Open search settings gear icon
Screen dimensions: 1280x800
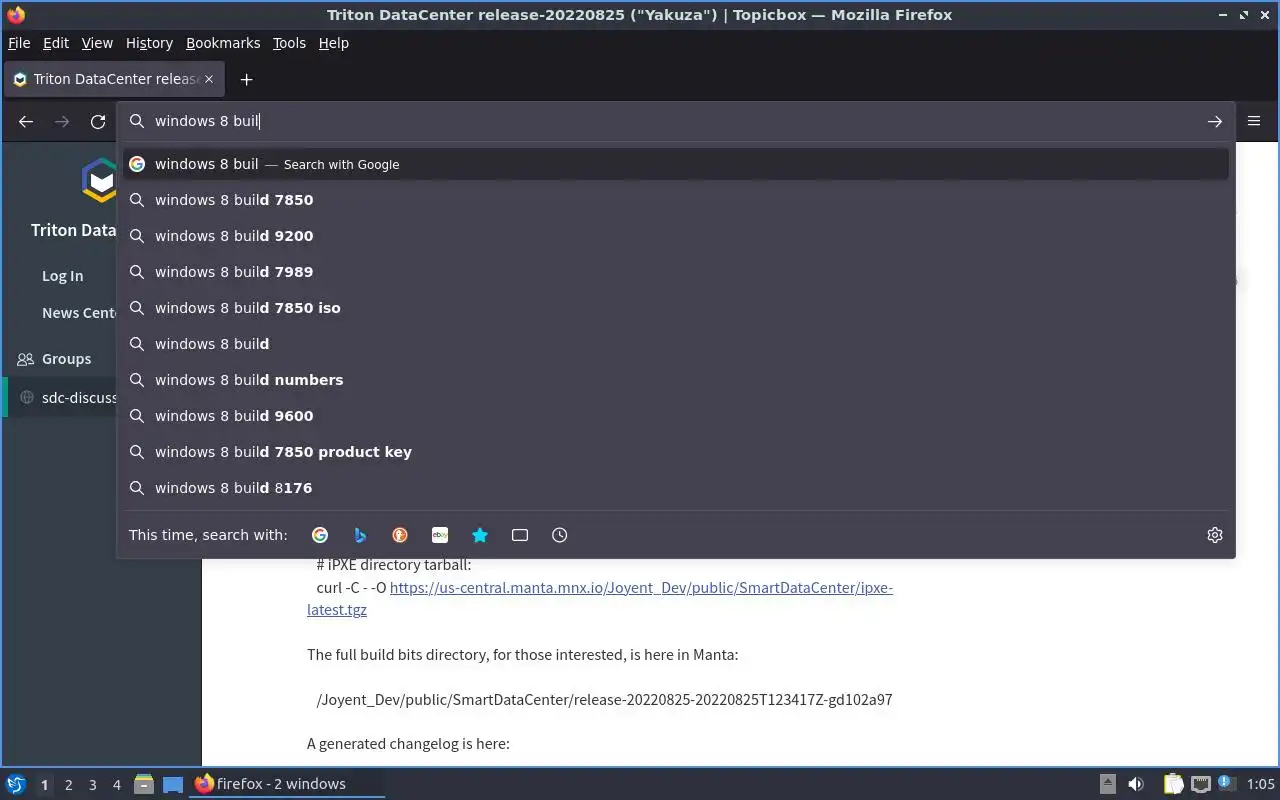pos(1215,535)
